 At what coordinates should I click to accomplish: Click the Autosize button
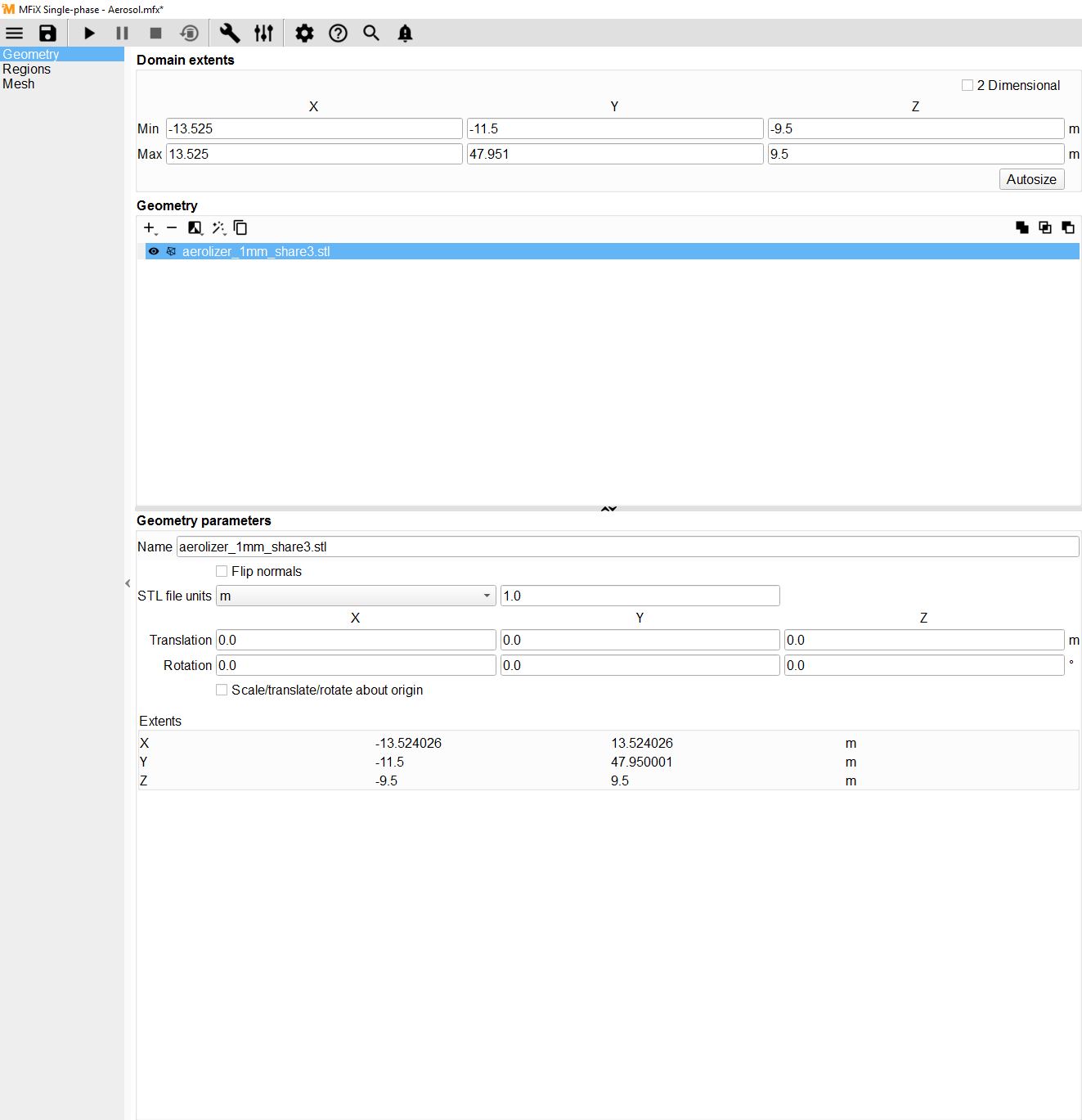(x=1031, y=179)
